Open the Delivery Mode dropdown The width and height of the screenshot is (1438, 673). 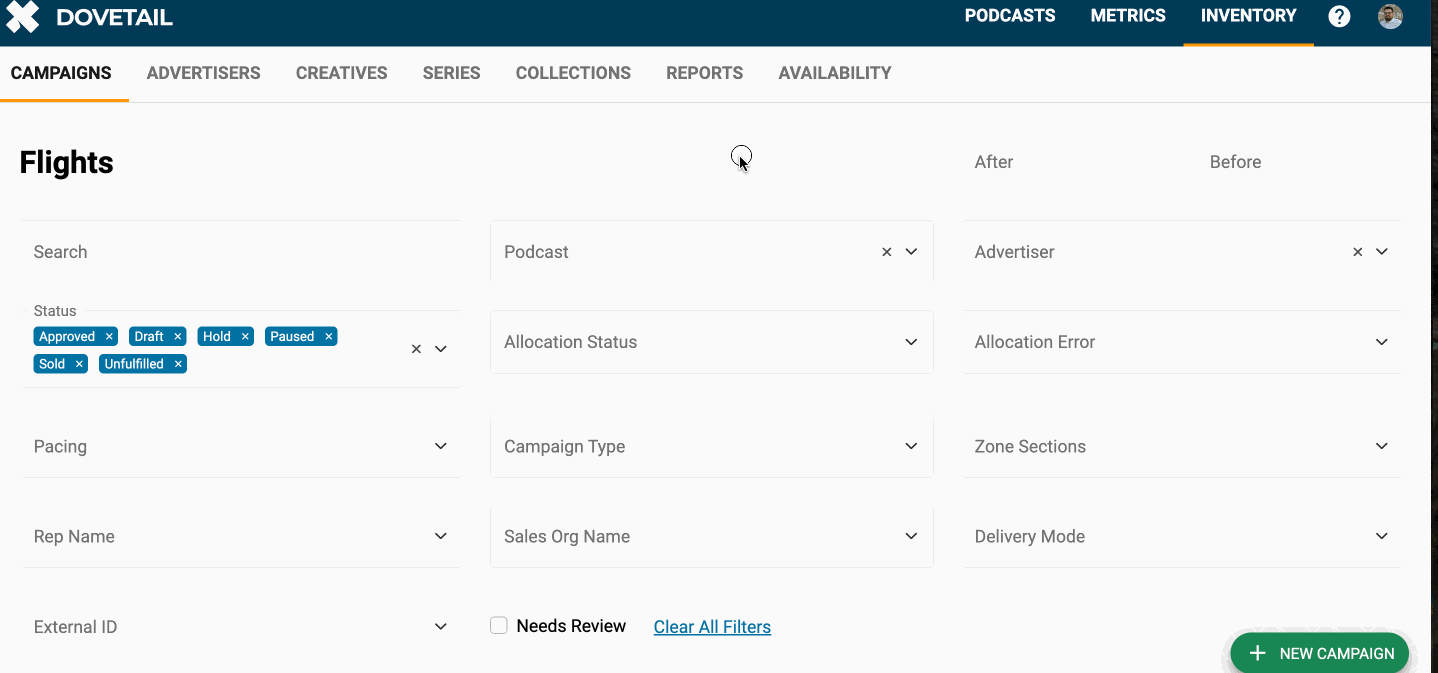pos(1182,536)
